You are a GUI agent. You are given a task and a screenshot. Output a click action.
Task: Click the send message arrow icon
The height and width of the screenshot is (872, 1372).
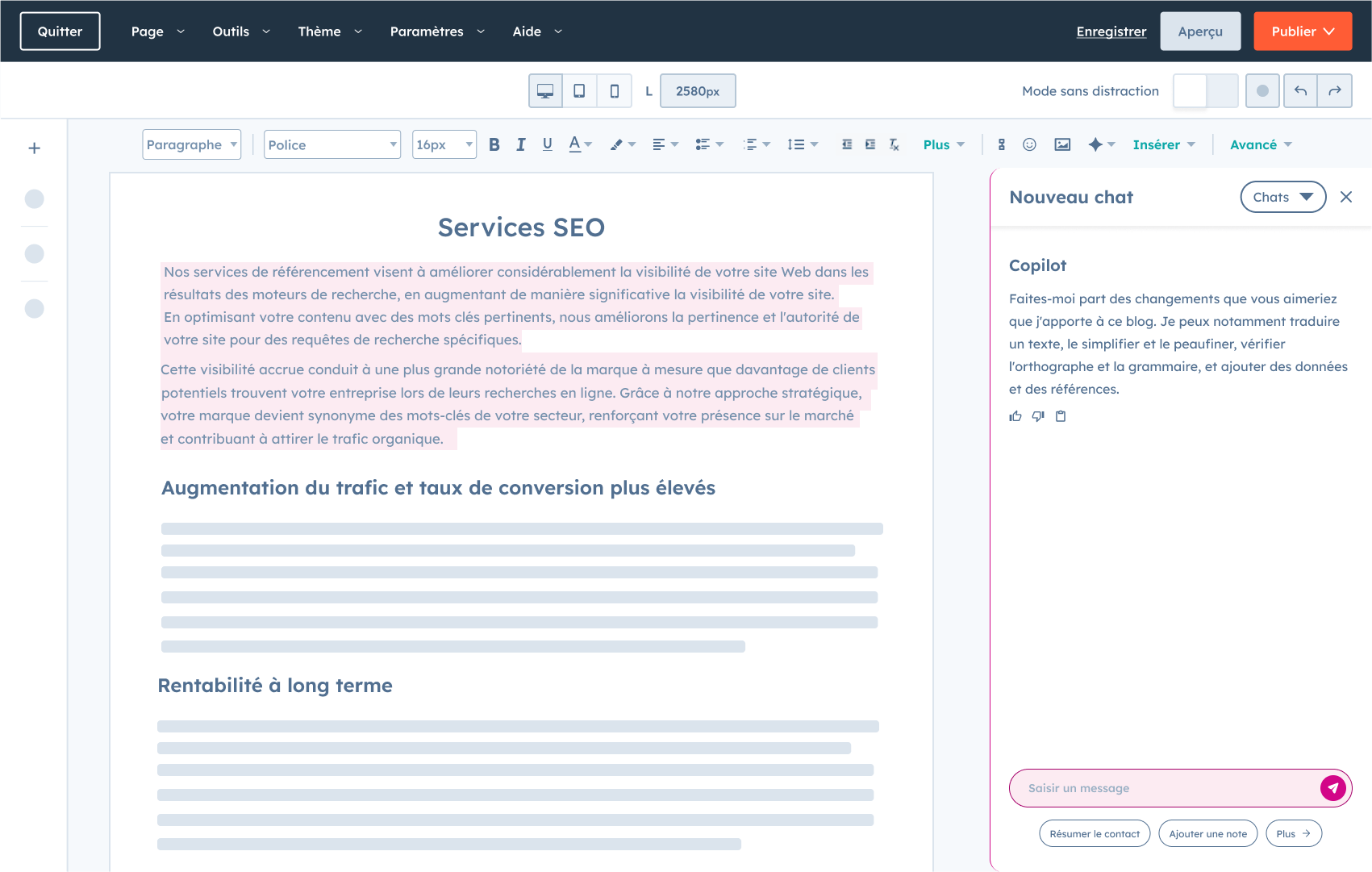pos(1332,788)
